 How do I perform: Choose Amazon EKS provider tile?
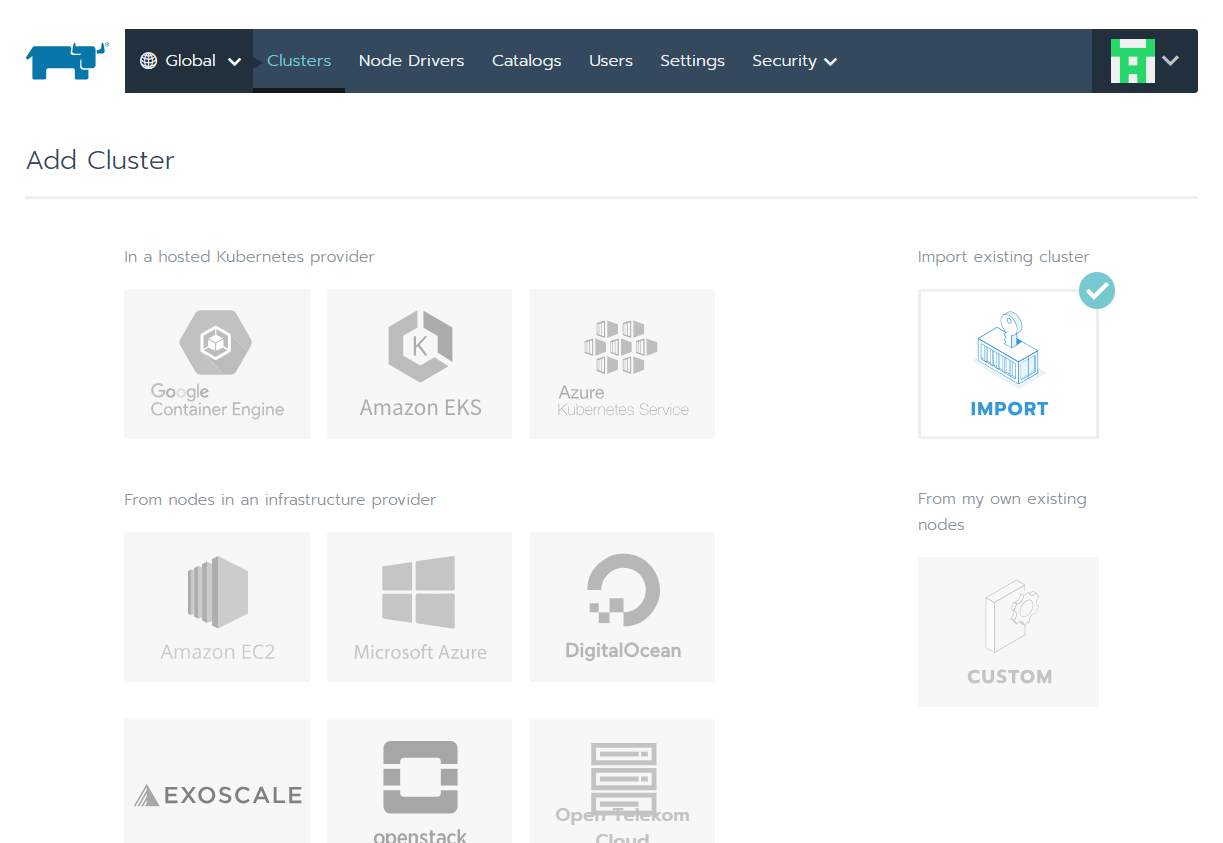pyautogui.click(x=420, y=364)
